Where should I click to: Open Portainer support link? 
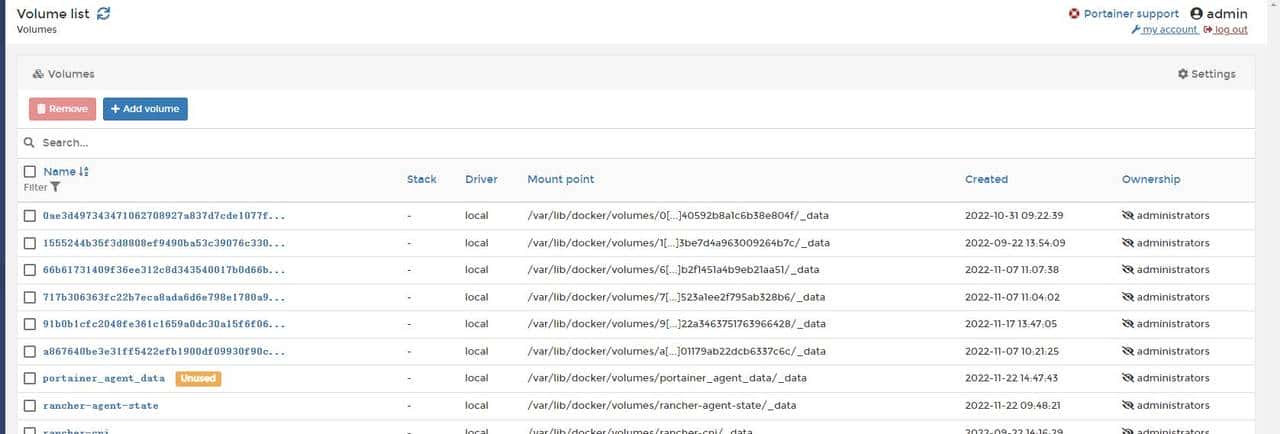(x=1131, y=14)
